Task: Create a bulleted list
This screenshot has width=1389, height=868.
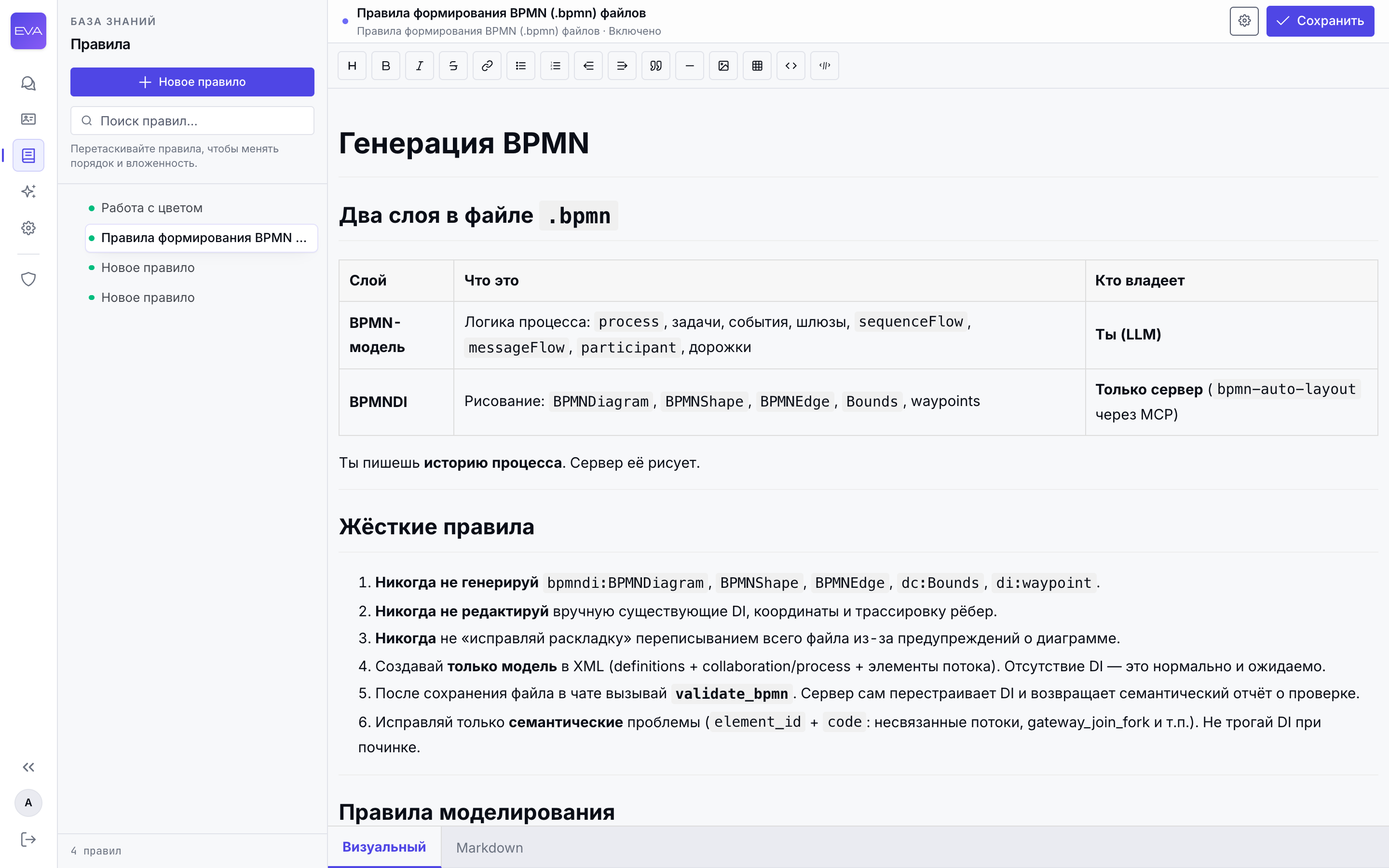Action: 520,66
